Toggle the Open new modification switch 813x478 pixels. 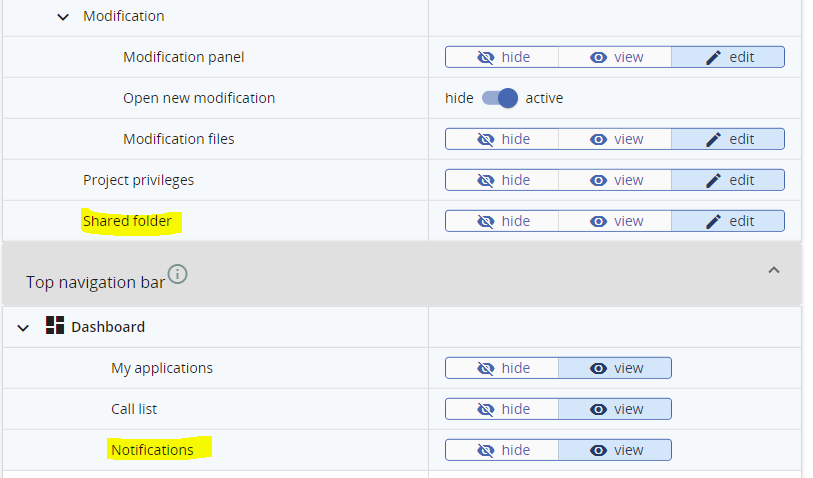[x=500, y=98]
